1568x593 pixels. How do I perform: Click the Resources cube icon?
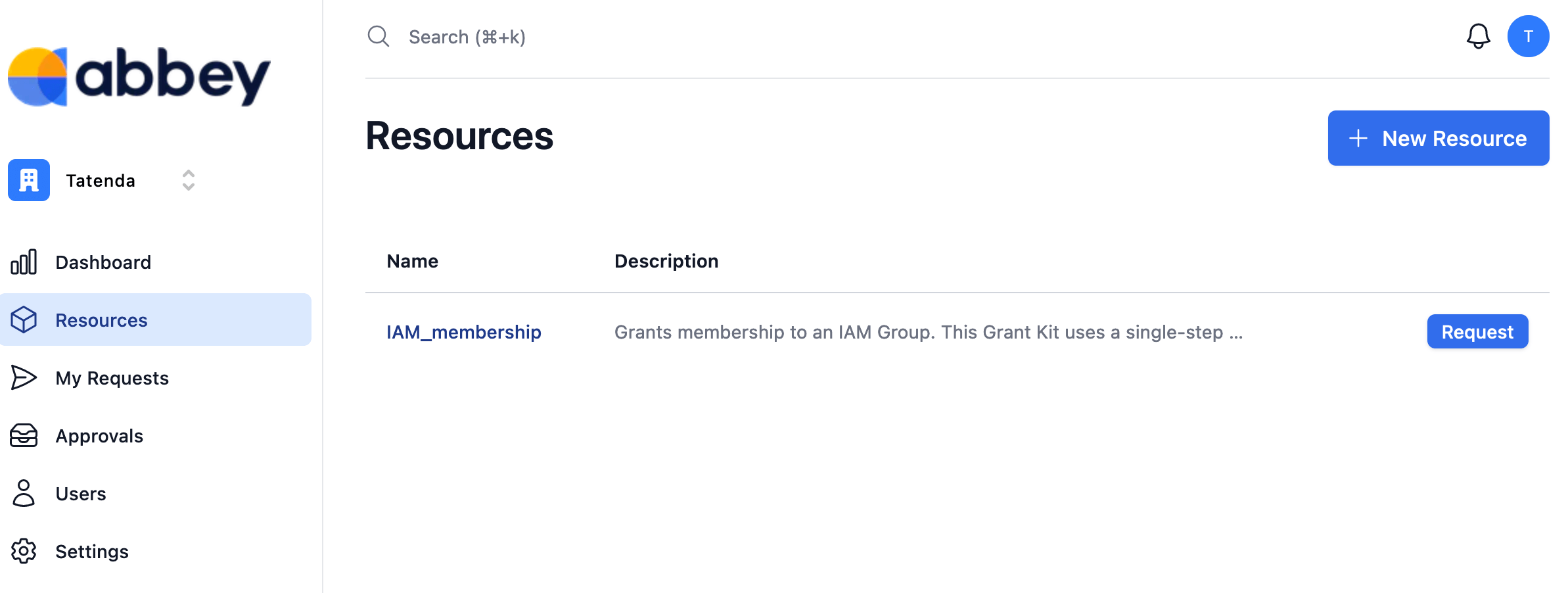tap(24, 320)
